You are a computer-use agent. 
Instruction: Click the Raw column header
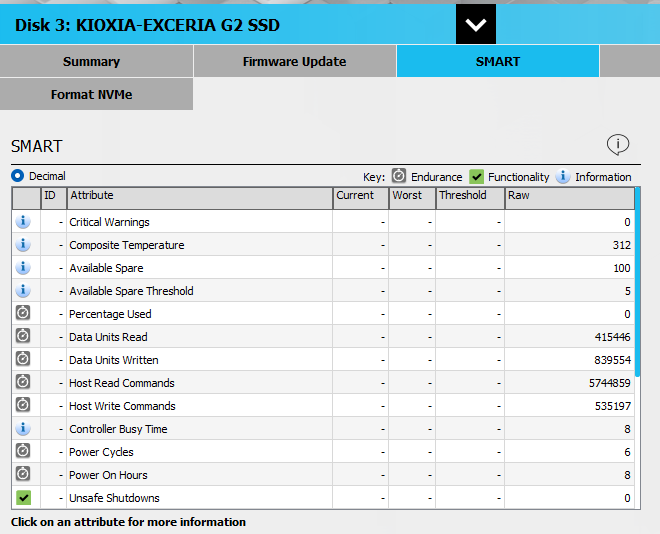(570, 198)
